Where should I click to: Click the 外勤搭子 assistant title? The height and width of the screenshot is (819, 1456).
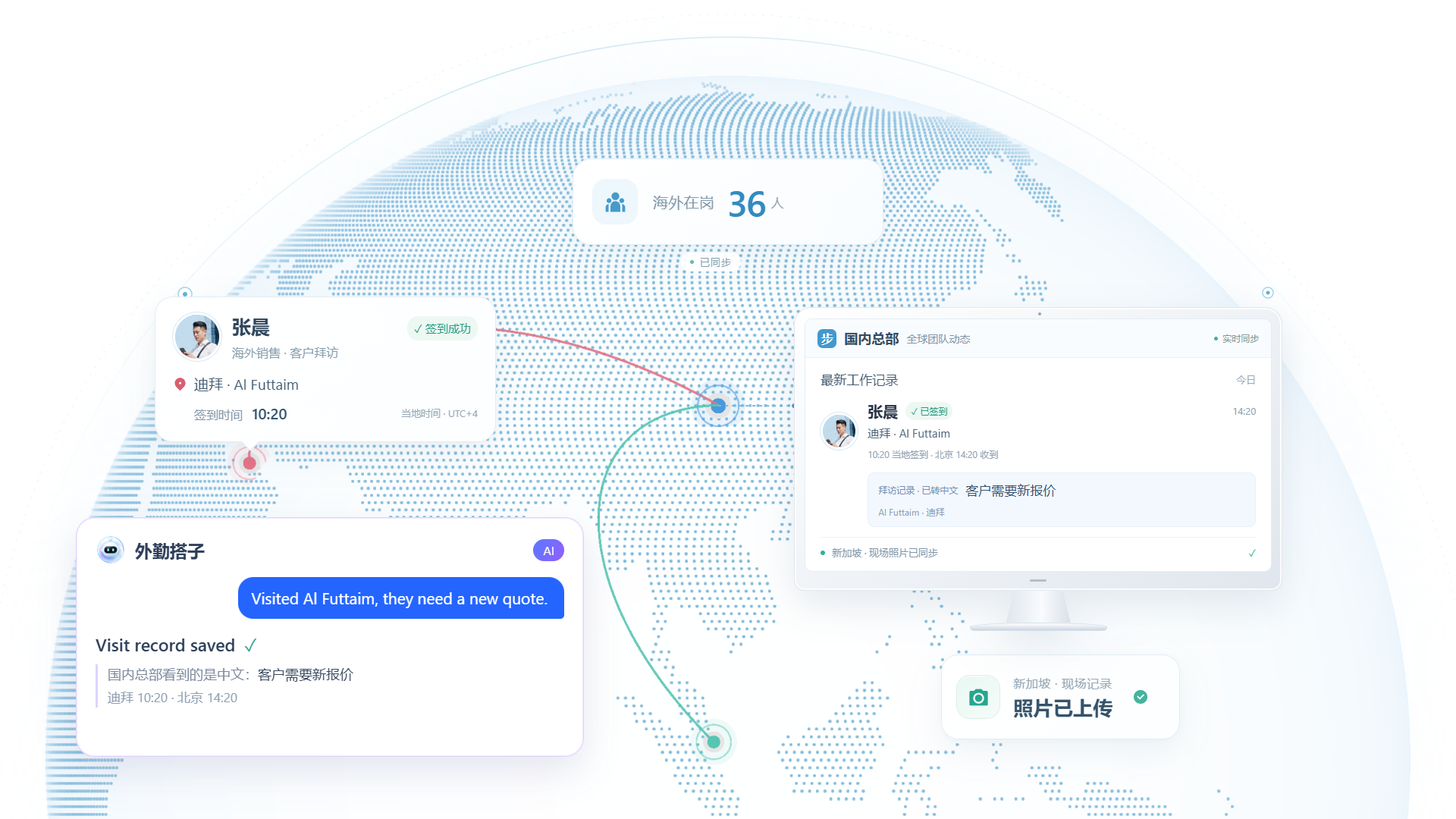[x=170, y=551]
